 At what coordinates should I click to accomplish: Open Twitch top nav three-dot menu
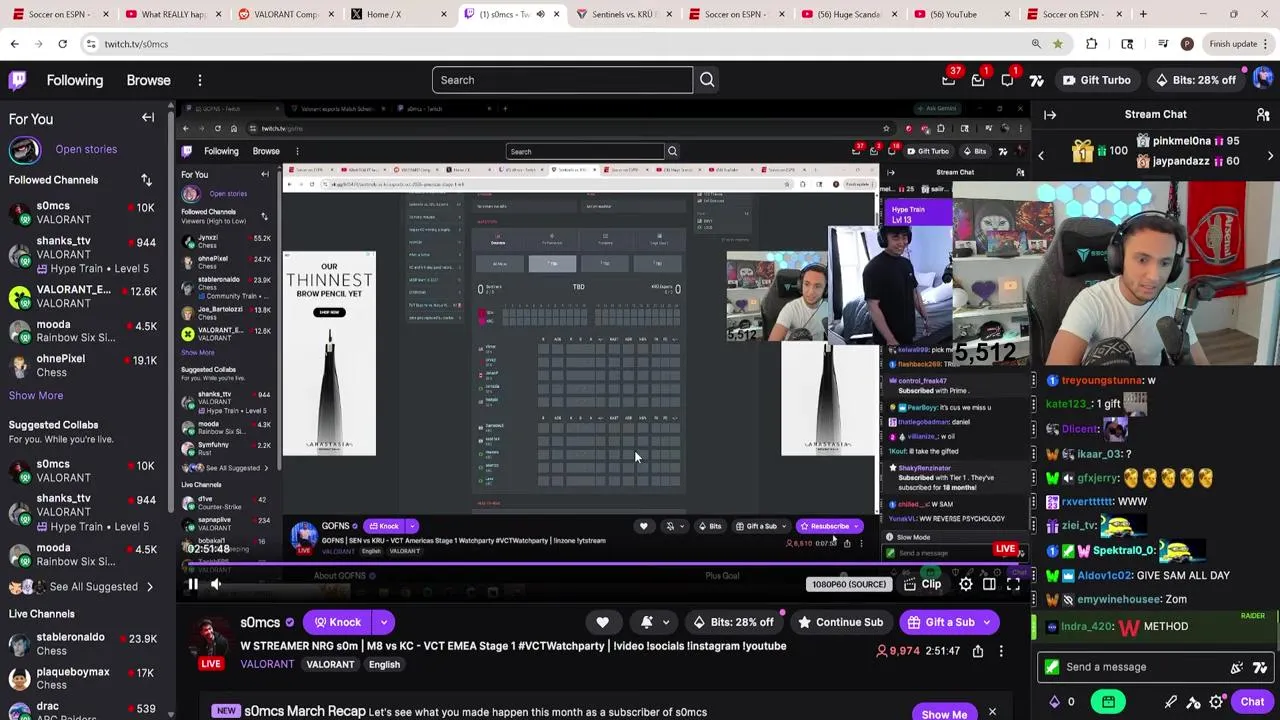[199, 80]
